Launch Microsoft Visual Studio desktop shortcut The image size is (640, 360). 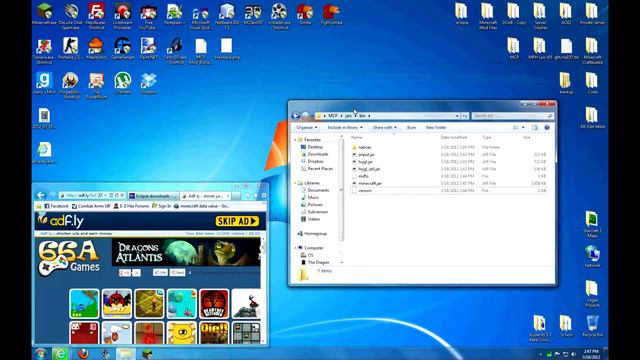pos(200,16)
